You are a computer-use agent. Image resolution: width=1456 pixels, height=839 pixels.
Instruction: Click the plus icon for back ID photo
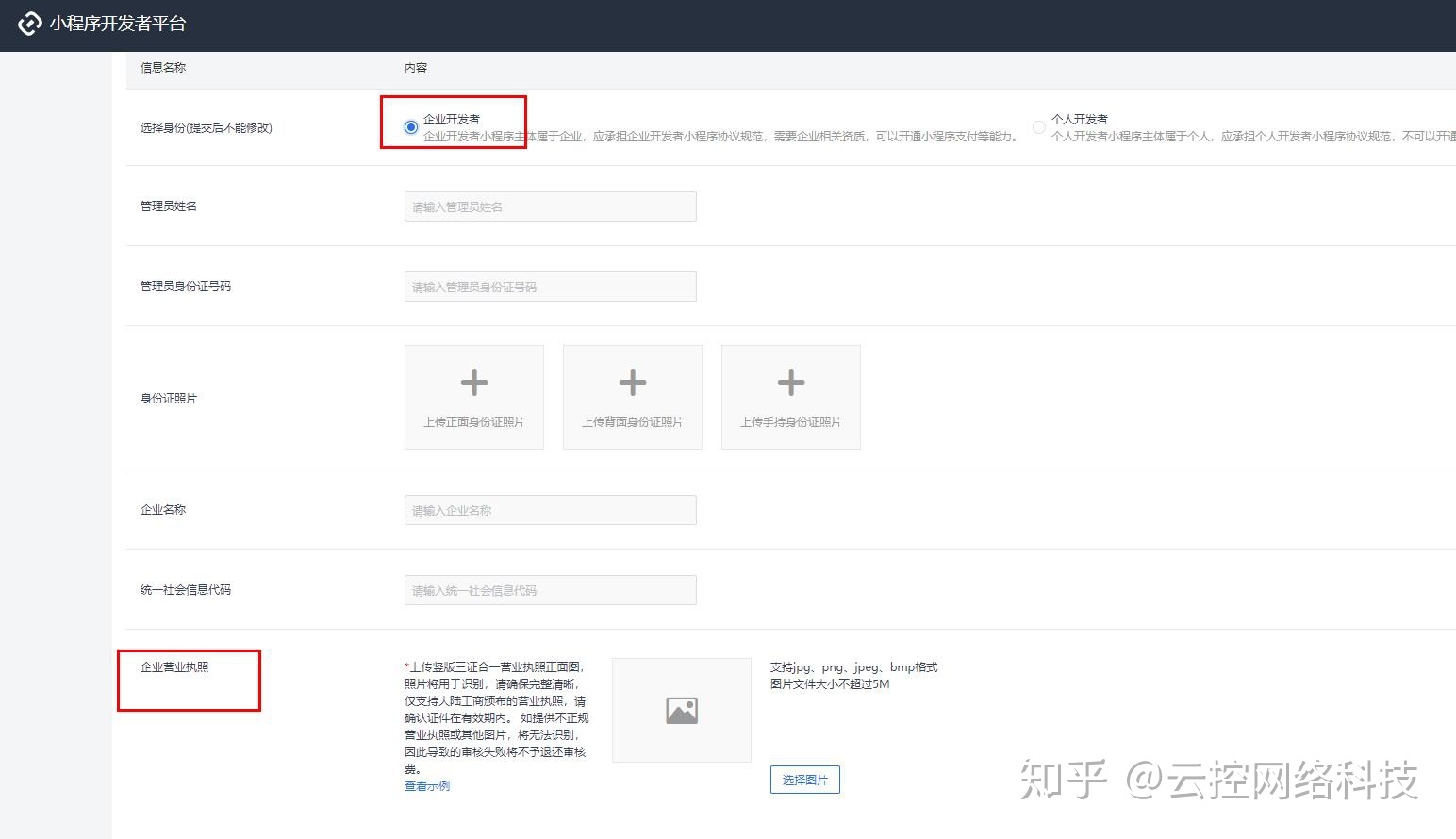click(632, 383)
